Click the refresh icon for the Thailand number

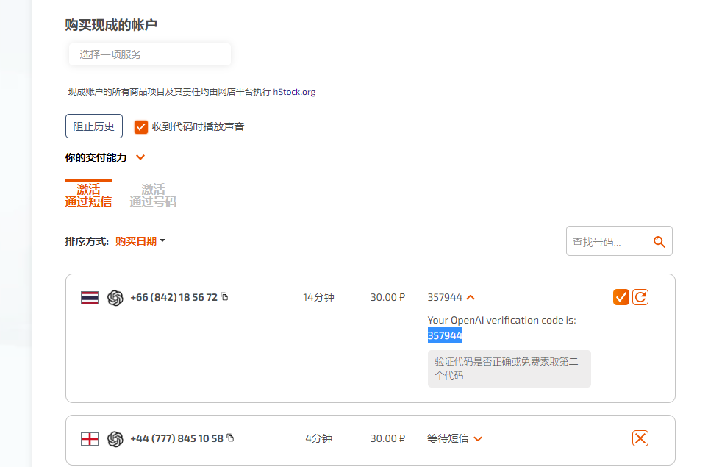click(641, 297)
